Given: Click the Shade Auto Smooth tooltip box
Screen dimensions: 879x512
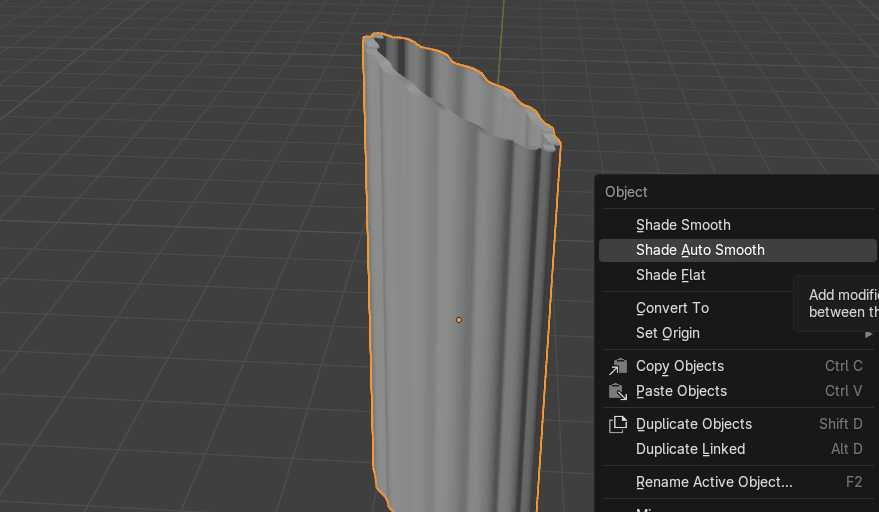Looking at the screenshot, I should [x=840, y=303].
